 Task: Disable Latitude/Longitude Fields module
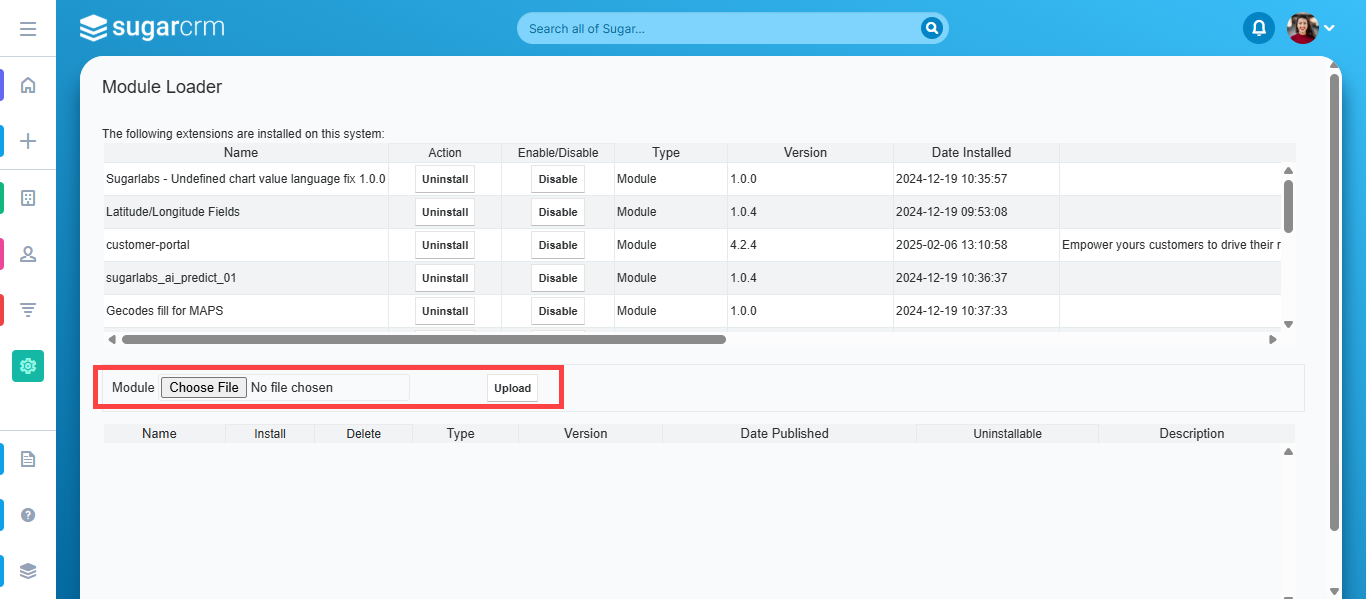click(x=558, y=212)
